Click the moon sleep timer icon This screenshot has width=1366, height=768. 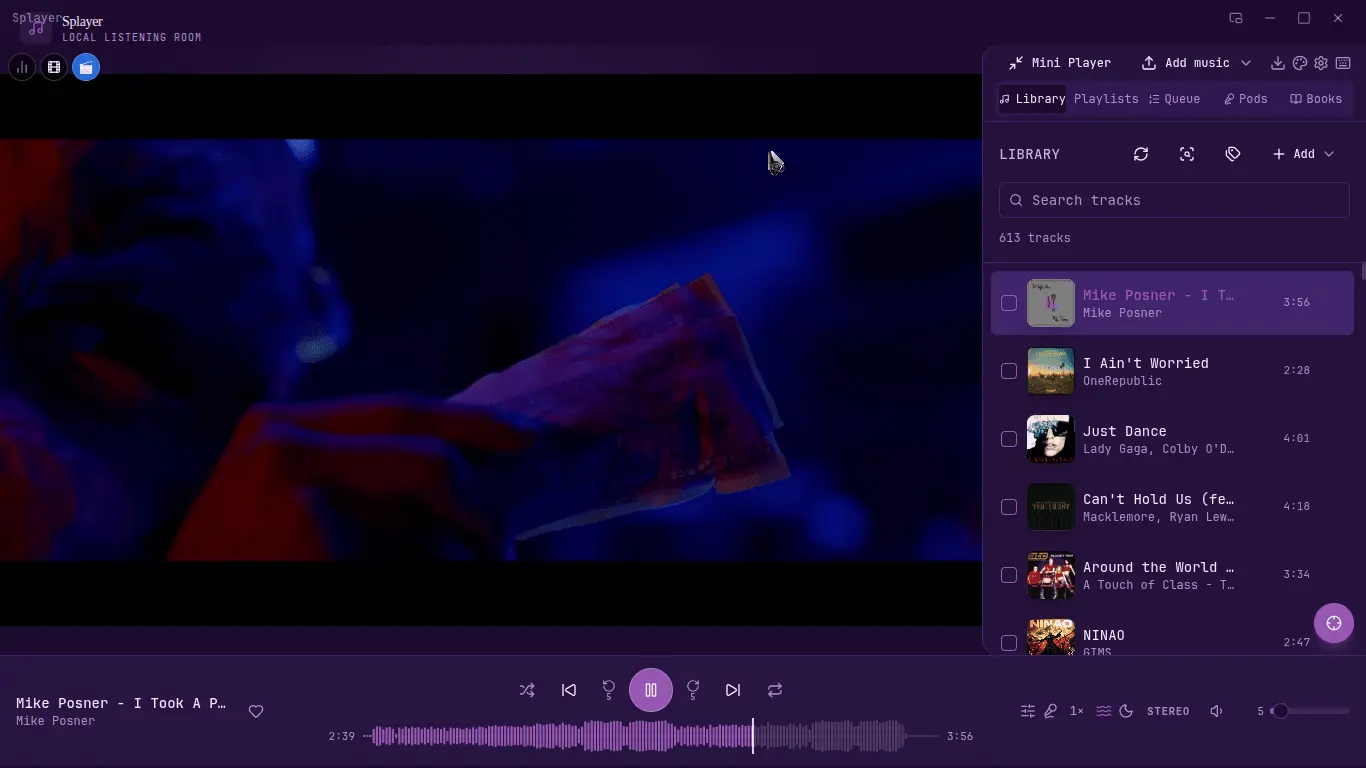[1126, 711]
